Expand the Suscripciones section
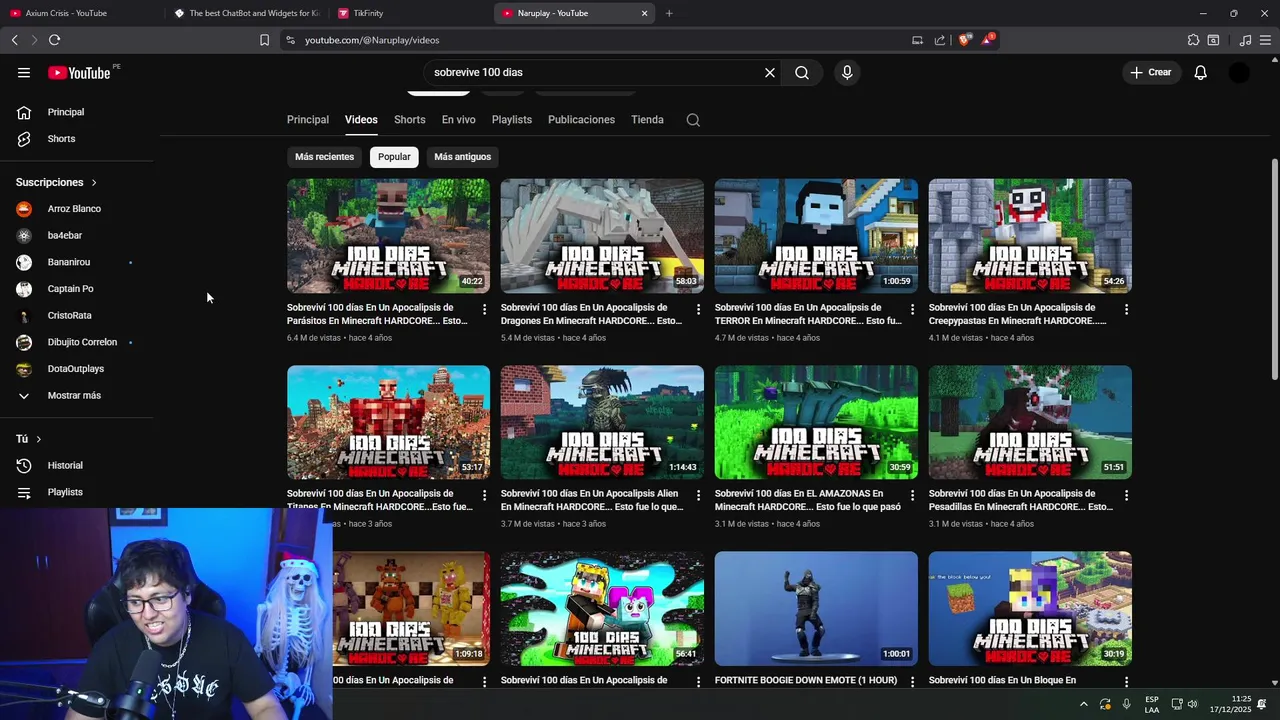This screenshot has width=1280, height=720. [x=56, y=182]
